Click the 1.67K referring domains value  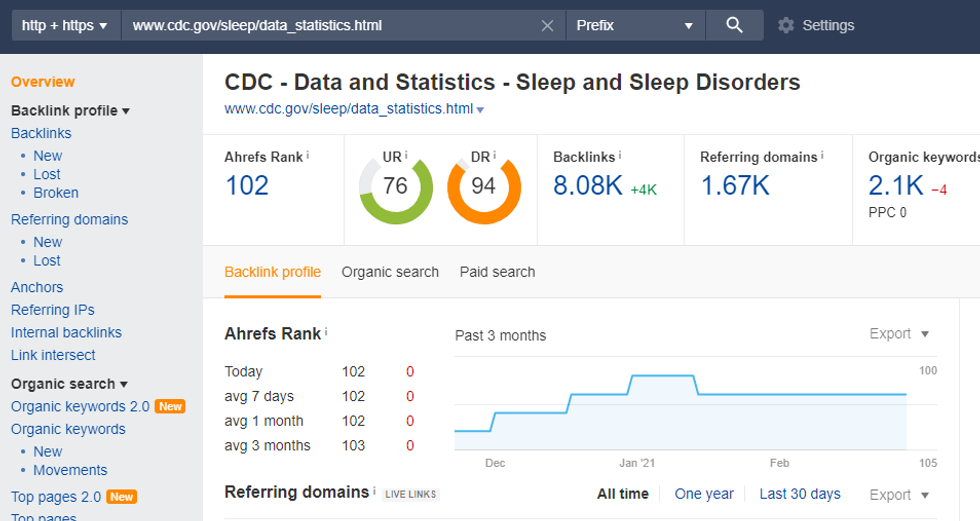point(735,186)
